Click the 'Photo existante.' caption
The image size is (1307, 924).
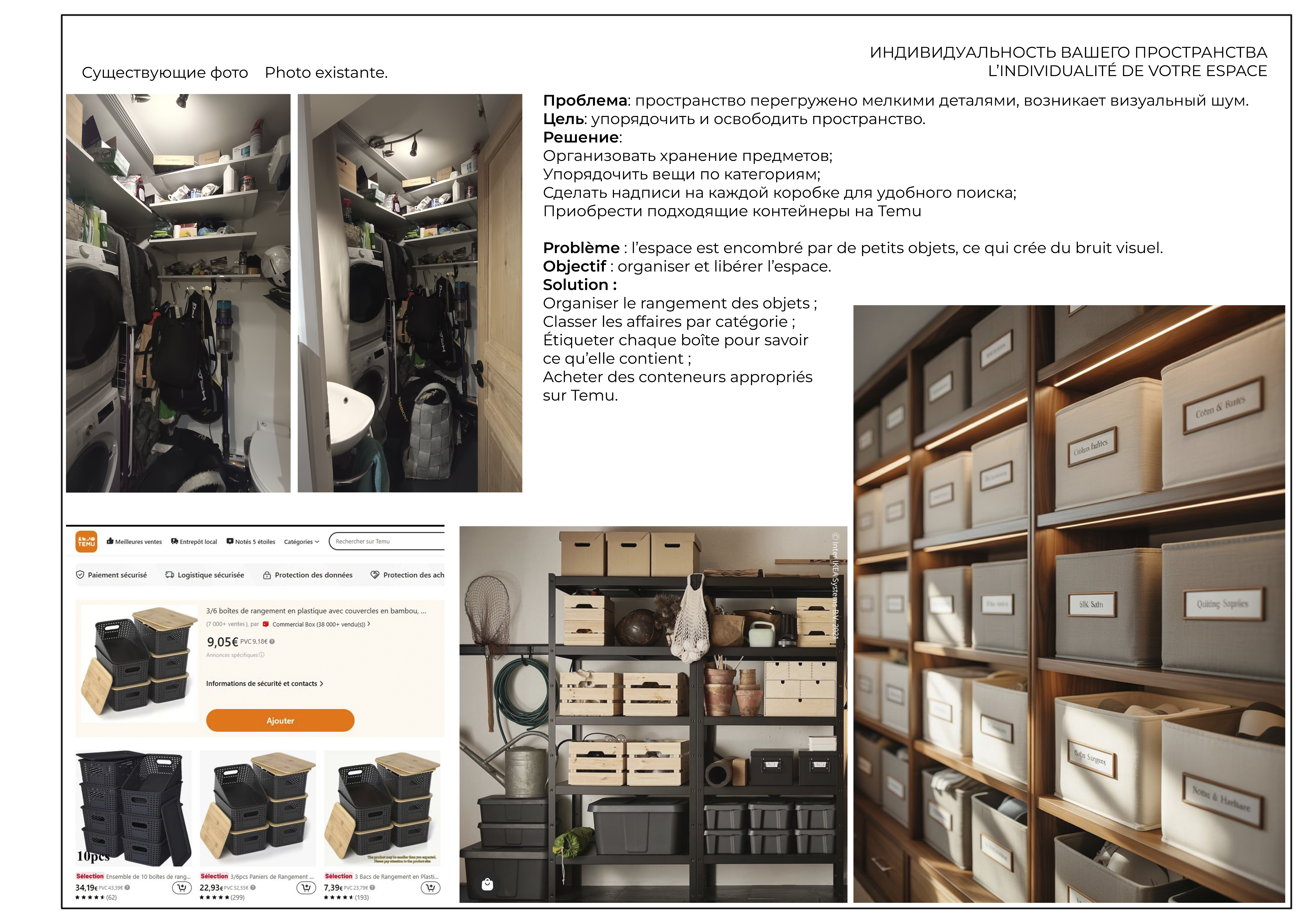pyautogui.click(x=326, y=73)
